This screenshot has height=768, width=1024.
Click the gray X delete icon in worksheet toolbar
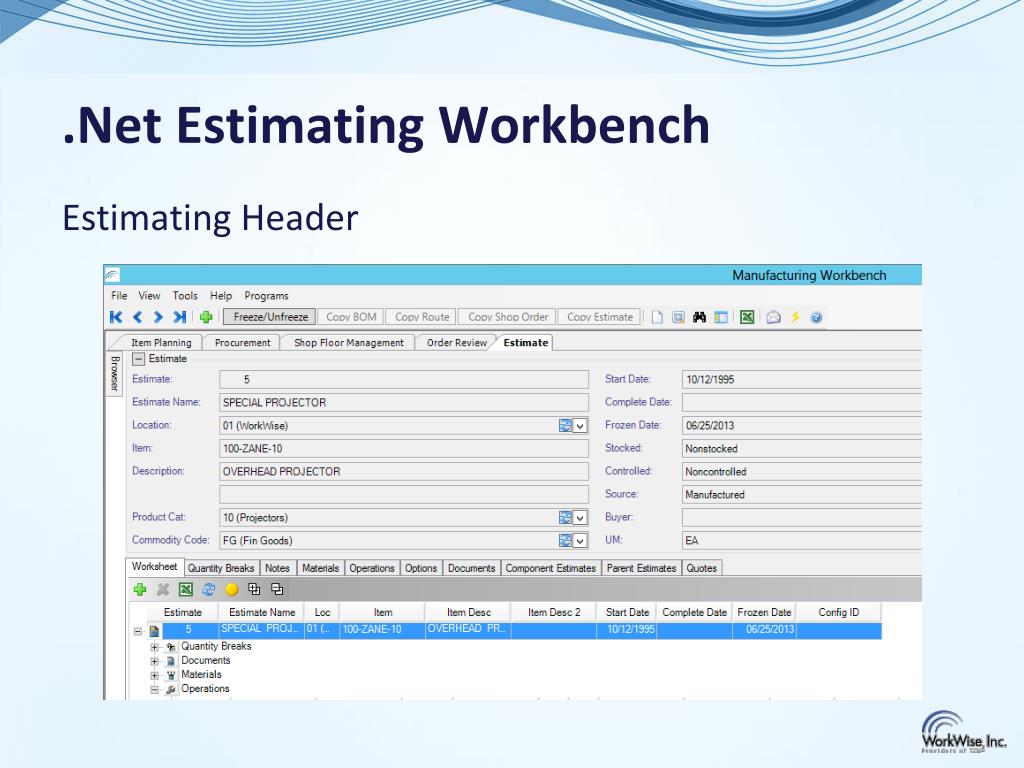click(163, 590)
